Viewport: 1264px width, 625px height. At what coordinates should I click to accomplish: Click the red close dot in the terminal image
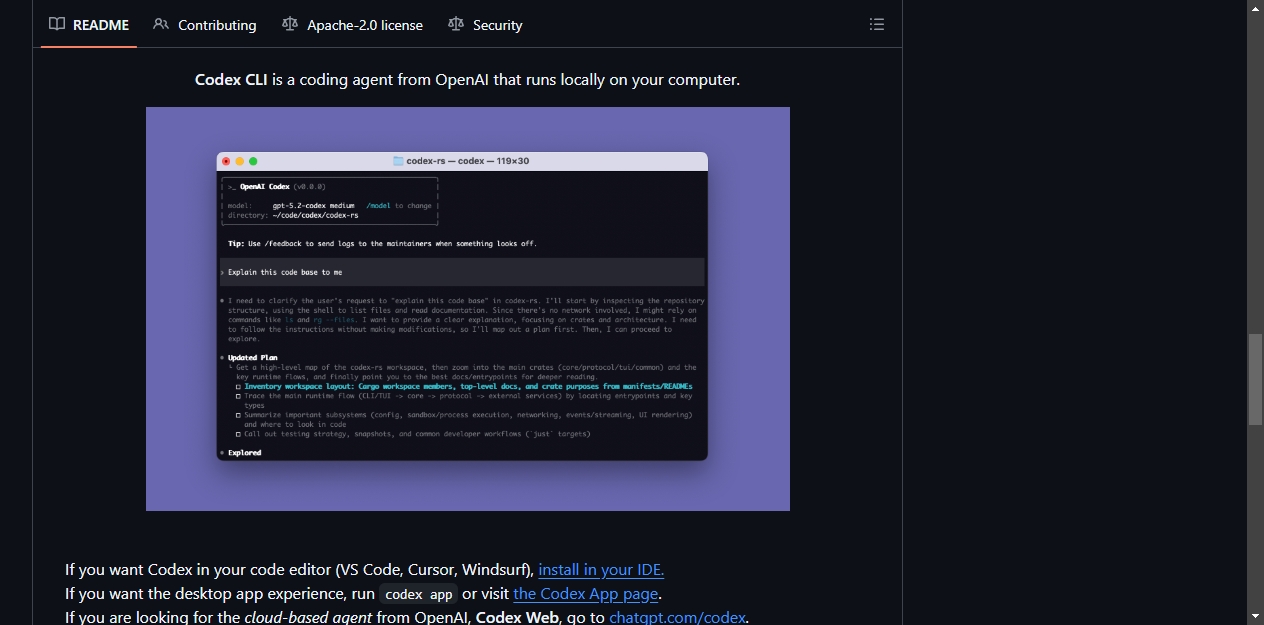[226, 161]
